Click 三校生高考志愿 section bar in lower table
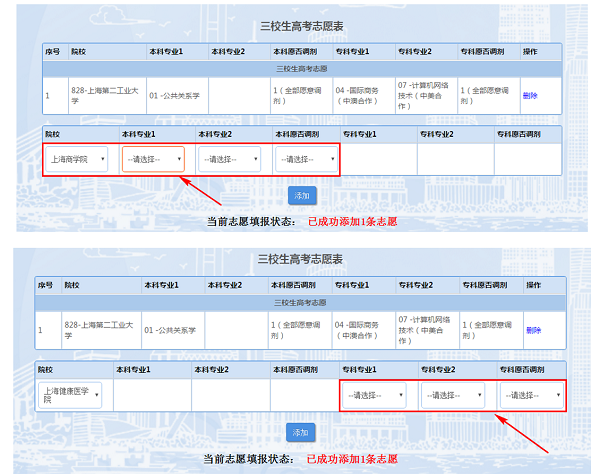600x476 pixels. (300, 303)
